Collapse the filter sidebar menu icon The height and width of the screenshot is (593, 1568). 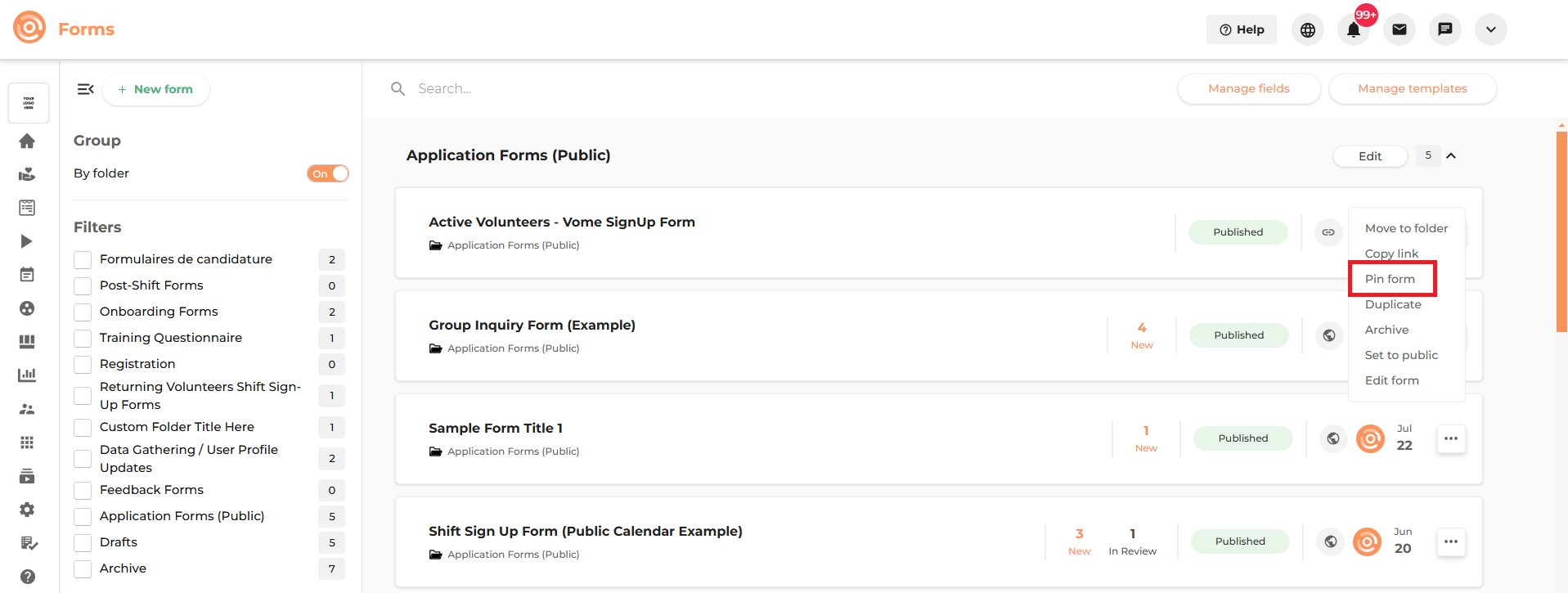(x=85, y=89)
